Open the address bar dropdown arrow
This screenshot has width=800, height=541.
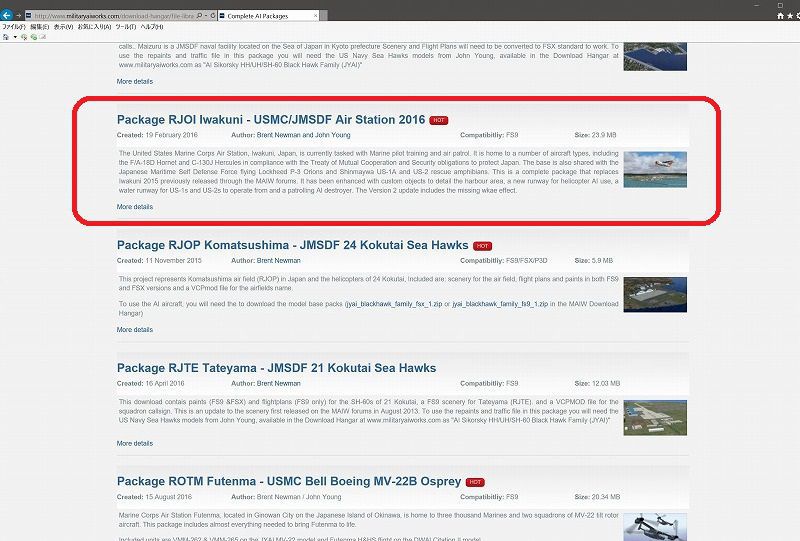pyautogui.click(x=206, y=16)
